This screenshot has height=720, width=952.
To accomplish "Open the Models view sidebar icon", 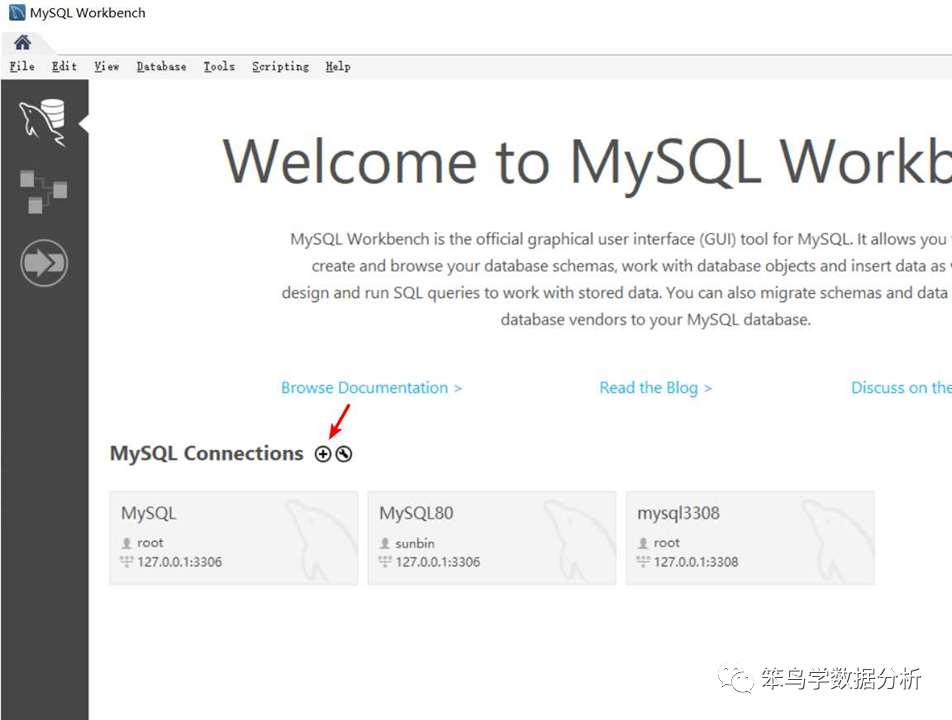I will 43,191.
